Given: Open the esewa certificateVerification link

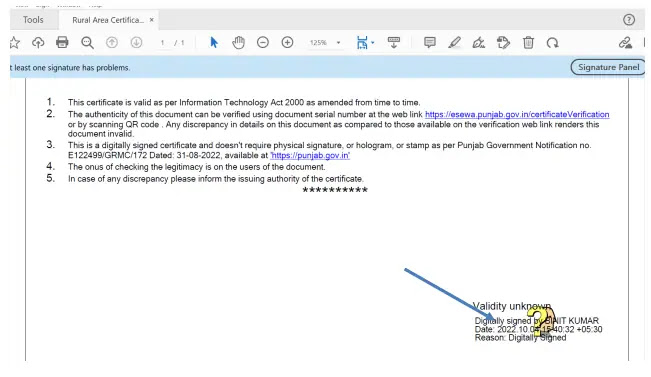Looking at the screenshot, I should (x=517, y=114).
